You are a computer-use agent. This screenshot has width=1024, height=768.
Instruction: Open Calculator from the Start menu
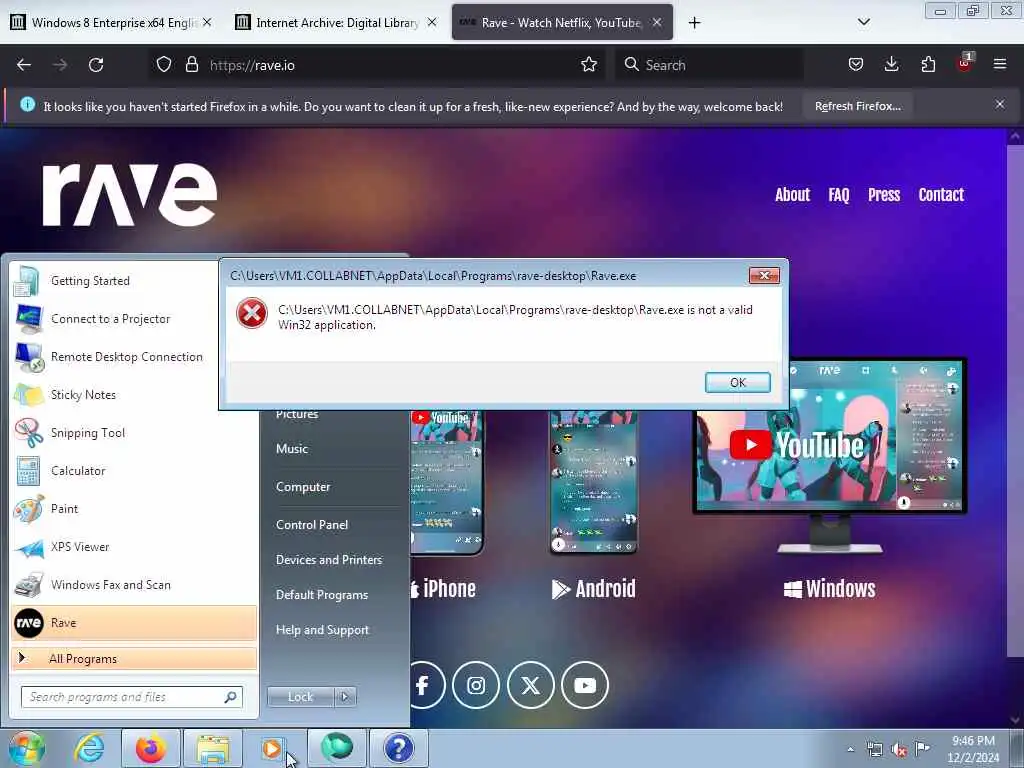coord(134,471)
